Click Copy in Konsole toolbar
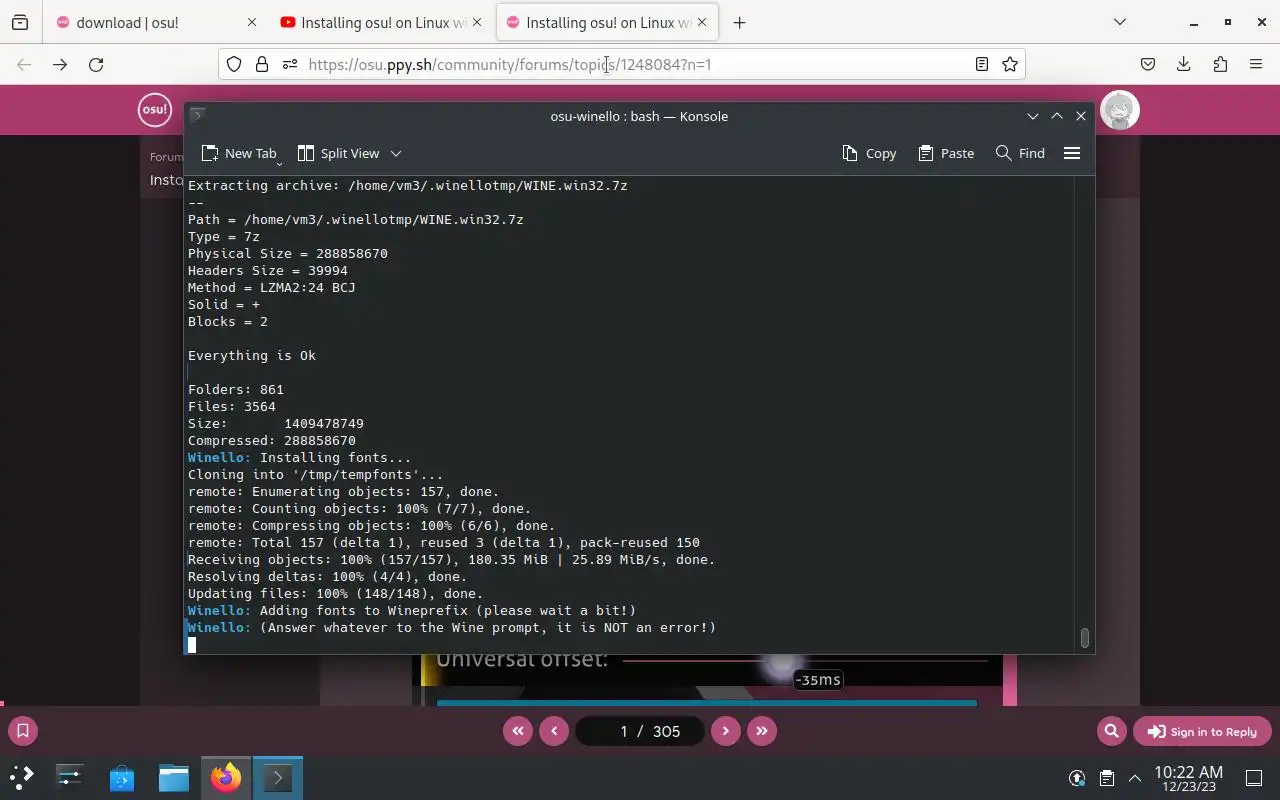 (869, 153)
